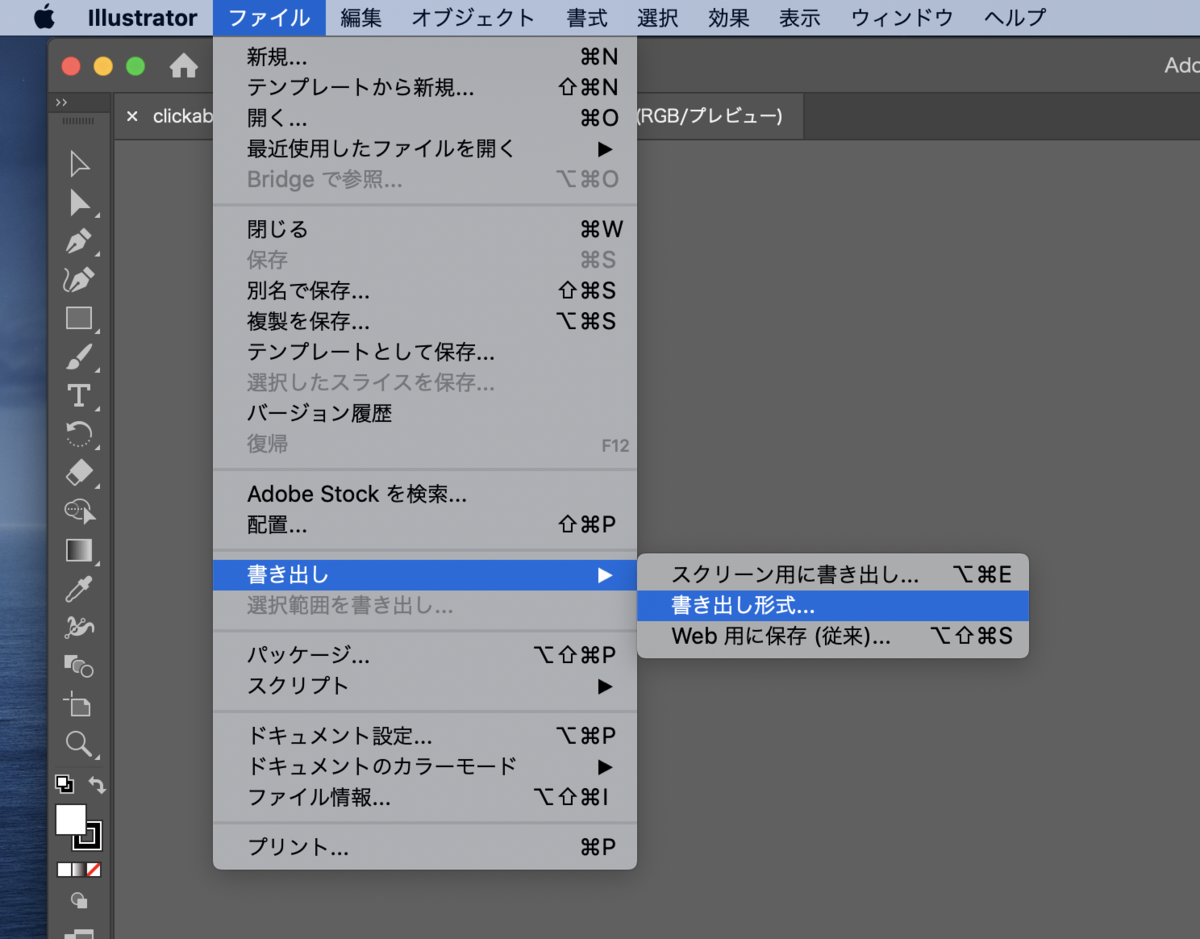Expand the toolbar double-arrow
This screenshot has height=939, width=1200.
pos(61,102)
